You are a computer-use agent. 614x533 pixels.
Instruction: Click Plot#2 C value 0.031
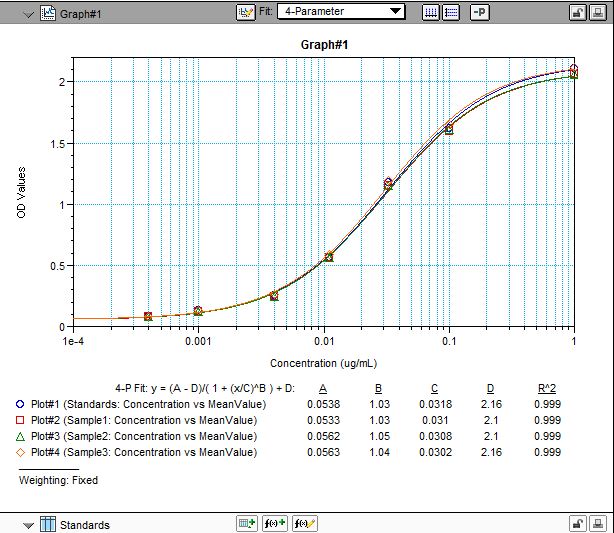(x=435, y=420)
